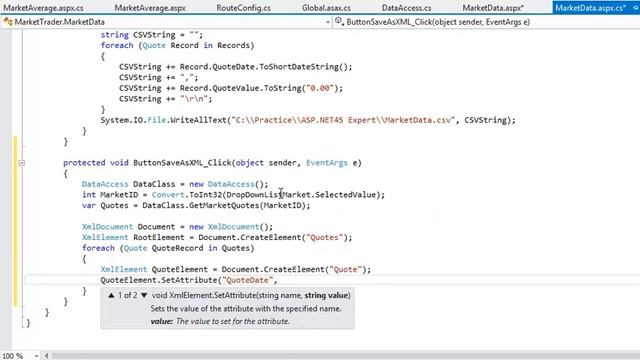640x360 pixels.
Task: Click the "QuoteDate" string in SetAttribute line
Action: point(248,280)
